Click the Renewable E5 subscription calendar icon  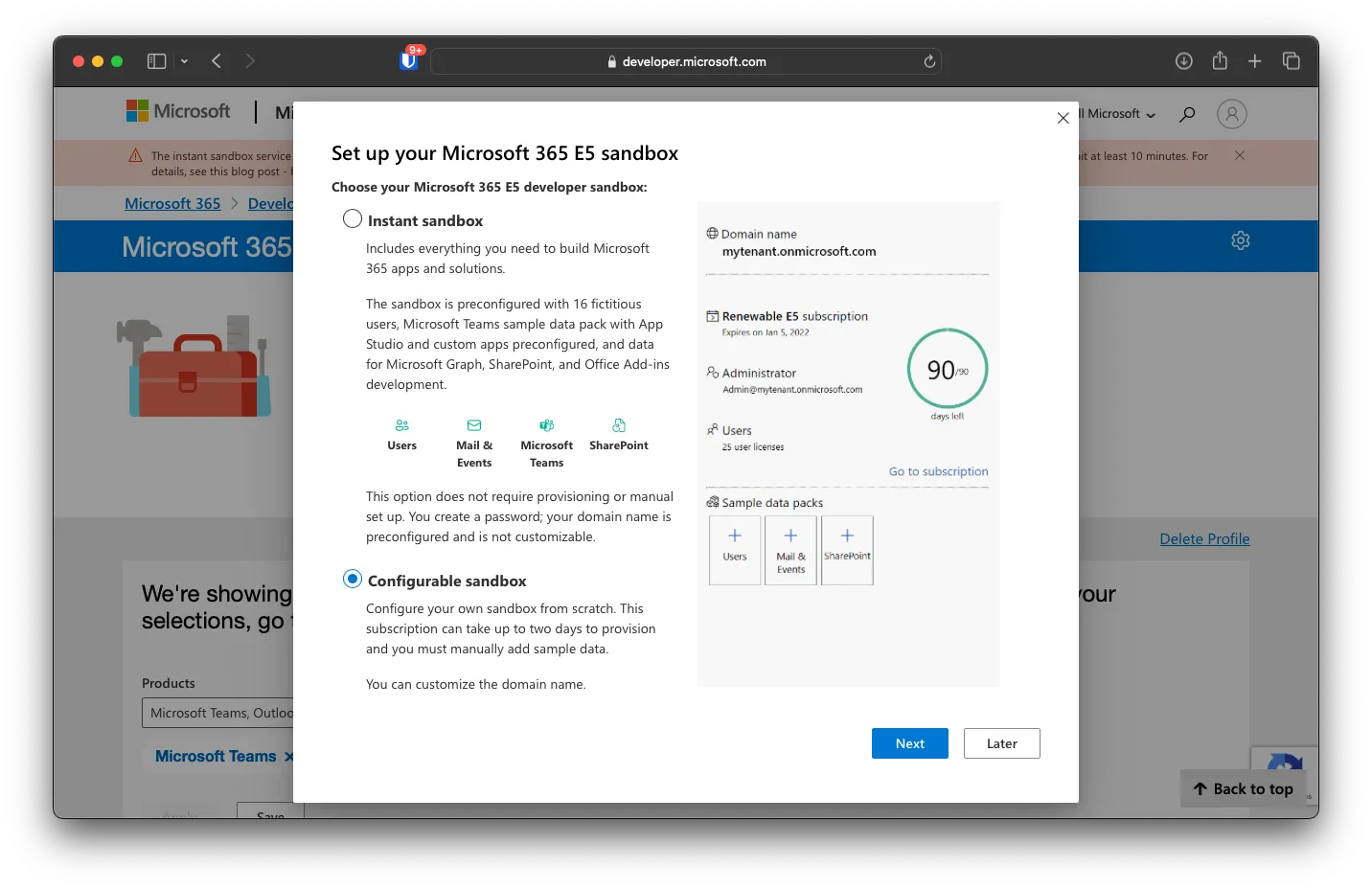(712, 315)
